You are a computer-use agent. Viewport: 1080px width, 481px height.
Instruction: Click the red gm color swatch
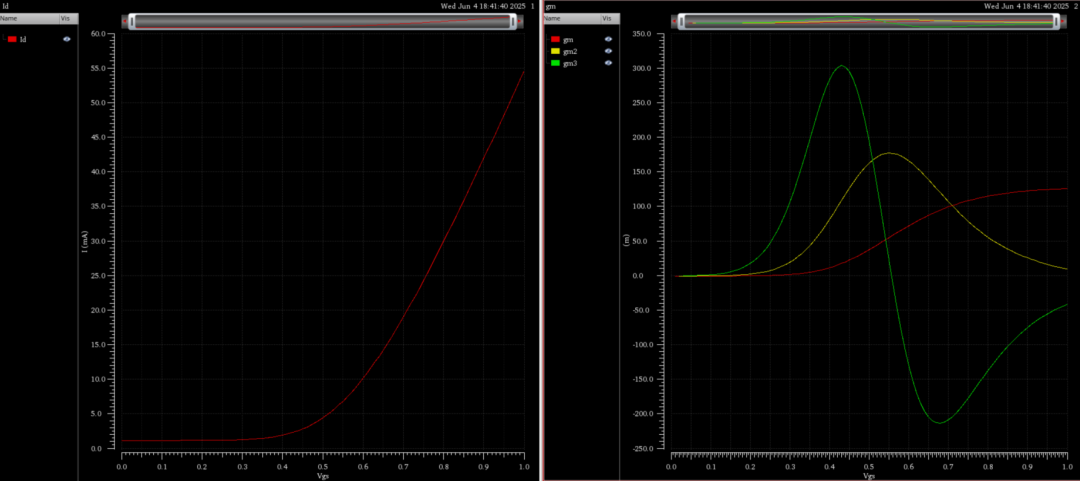[x=556, y=39]
